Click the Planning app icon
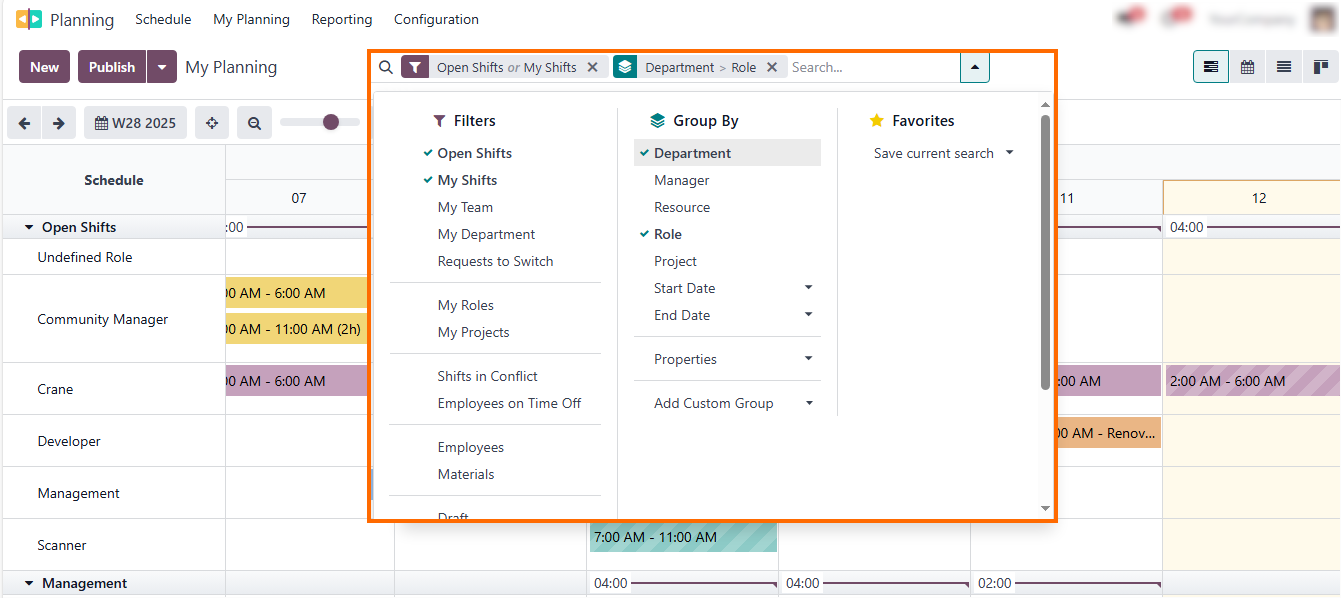The height and width of the screenshot is (598, 1341). click(29, 18)
